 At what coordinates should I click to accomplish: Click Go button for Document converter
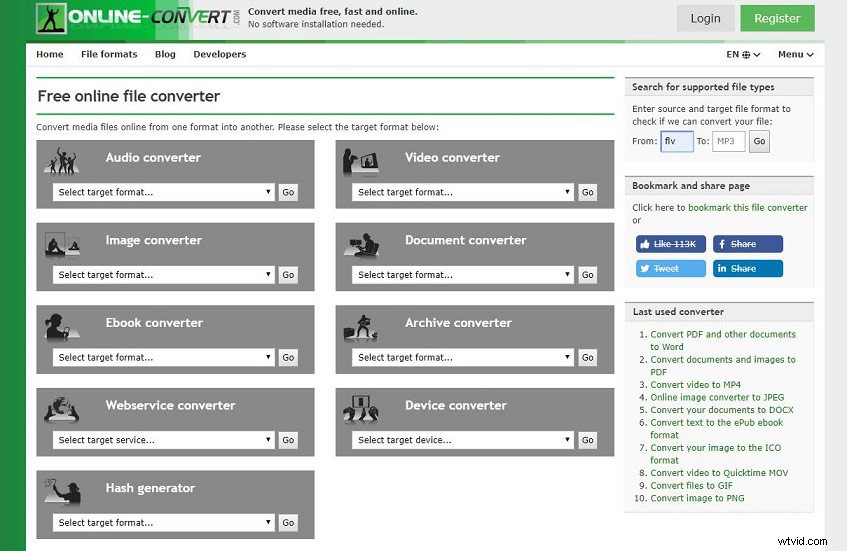pos(588,275)
